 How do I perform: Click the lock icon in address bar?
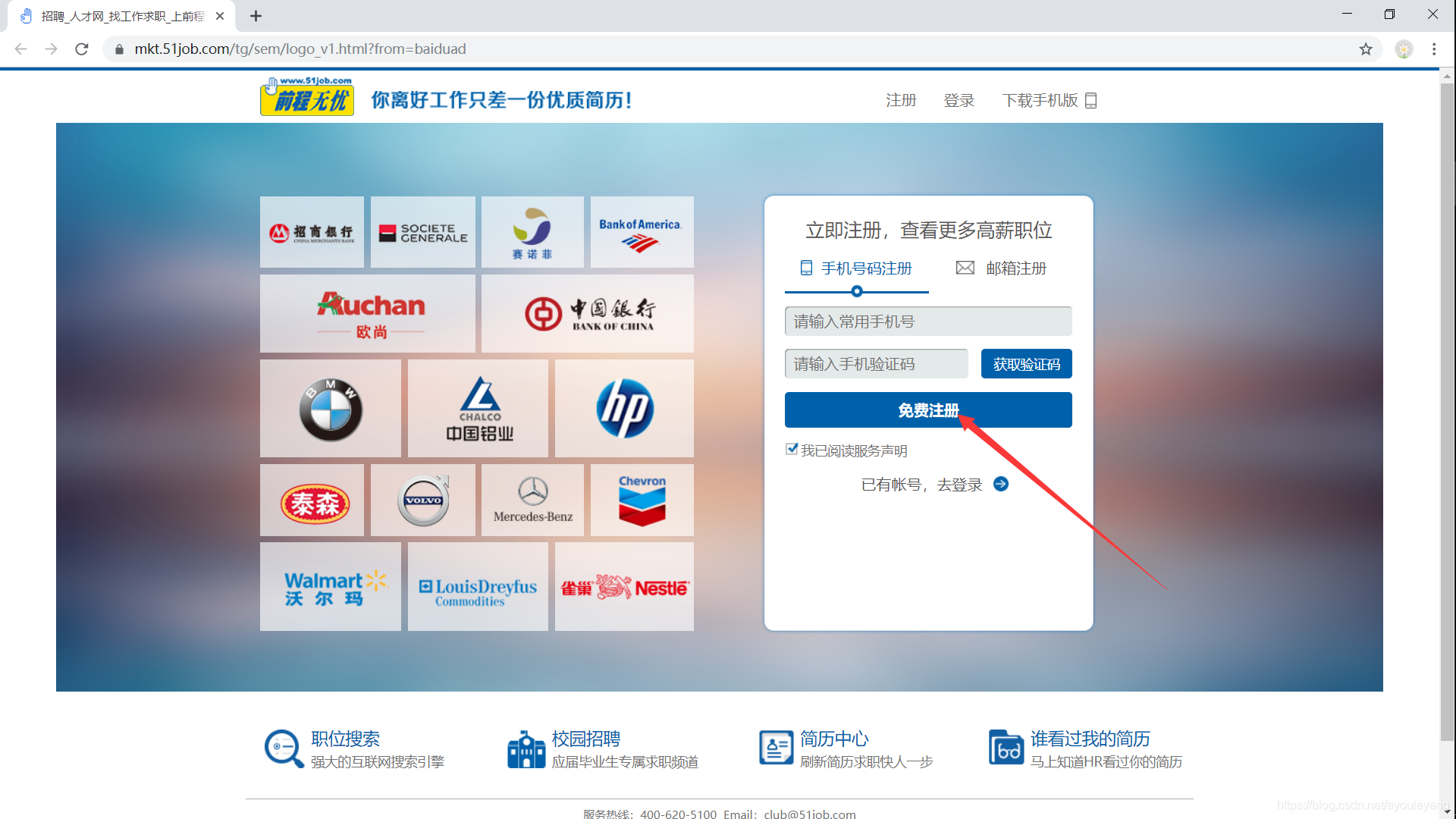point(119,49)
